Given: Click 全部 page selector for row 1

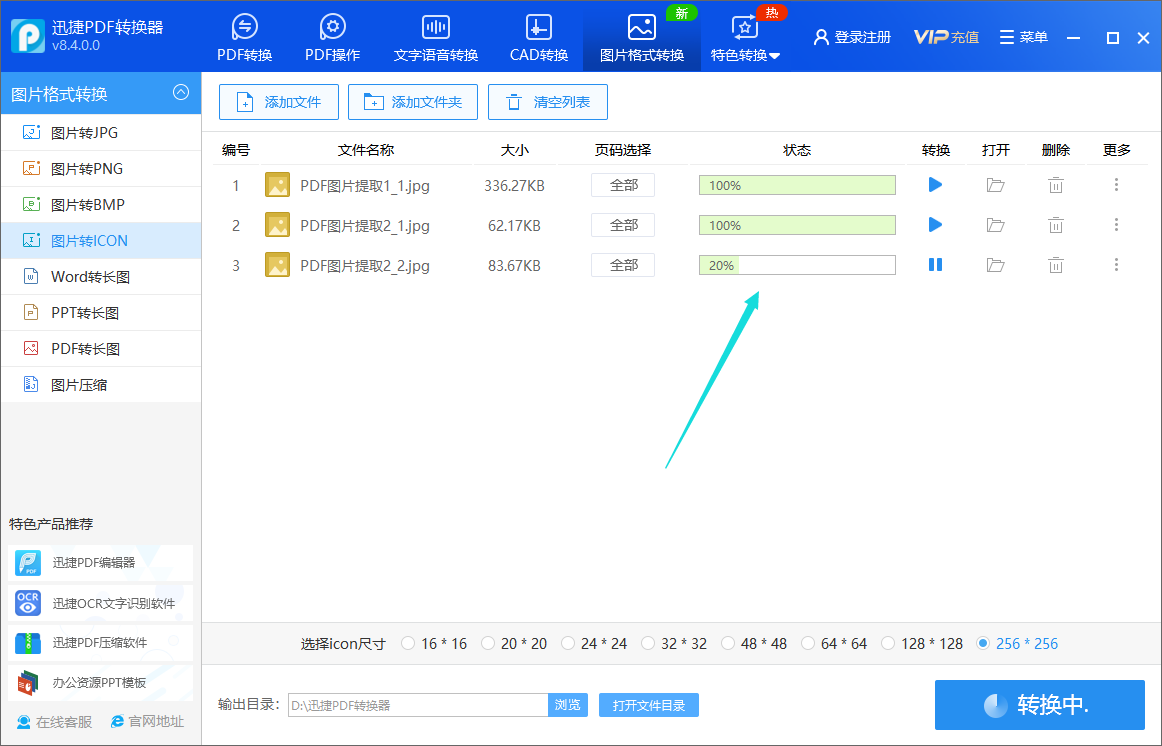Looking at the screenshot, I should pos(622,185).
